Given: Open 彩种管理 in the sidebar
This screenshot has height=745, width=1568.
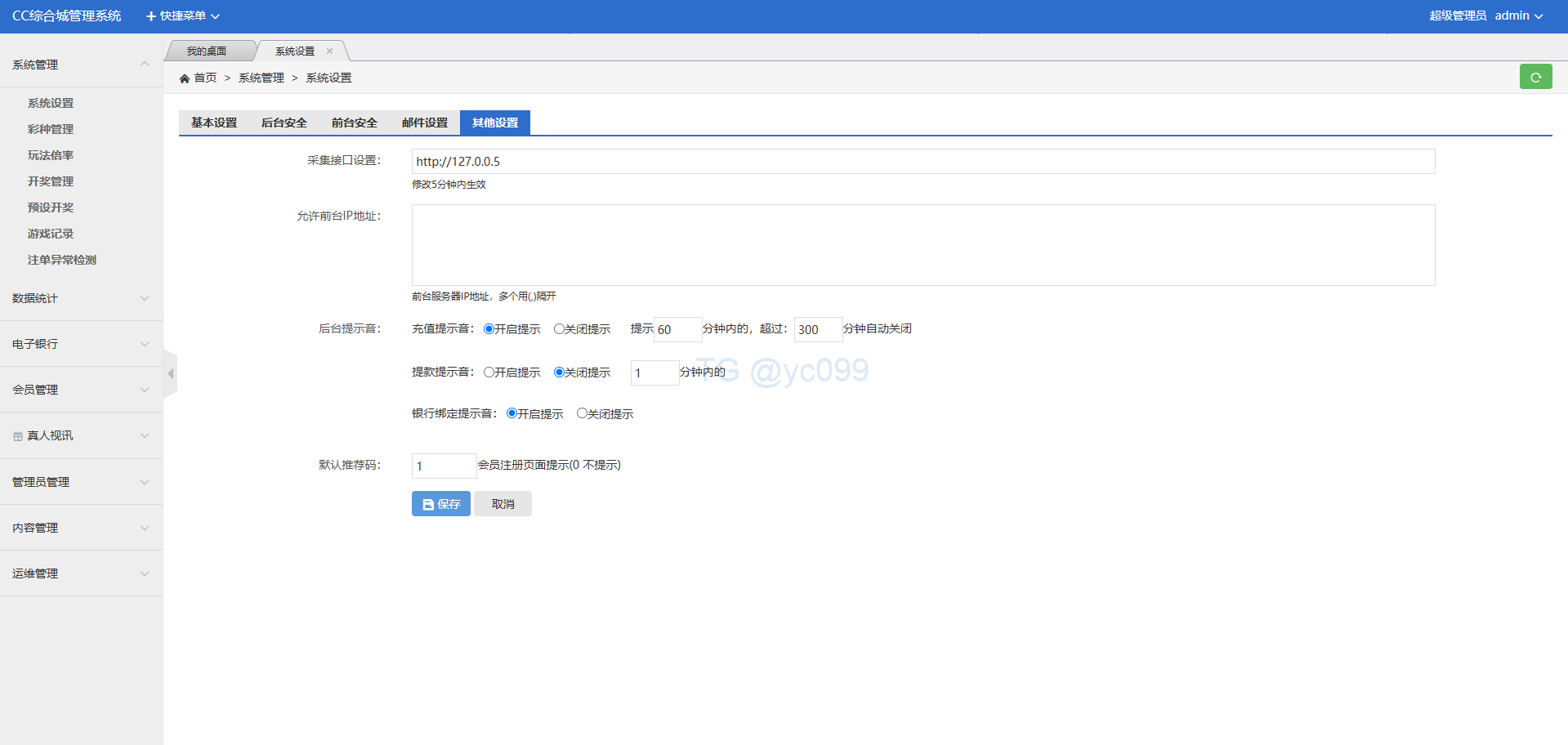Looking at the screenshot, I should (x=51, y=129).
